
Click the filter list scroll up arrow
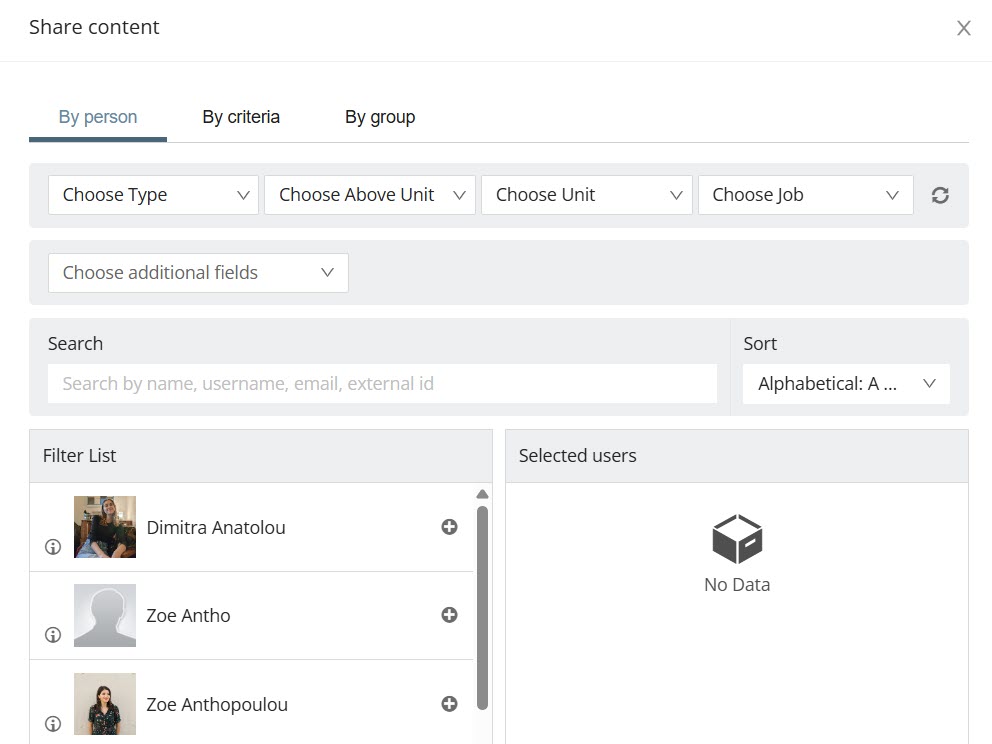(x=482, y=494)
